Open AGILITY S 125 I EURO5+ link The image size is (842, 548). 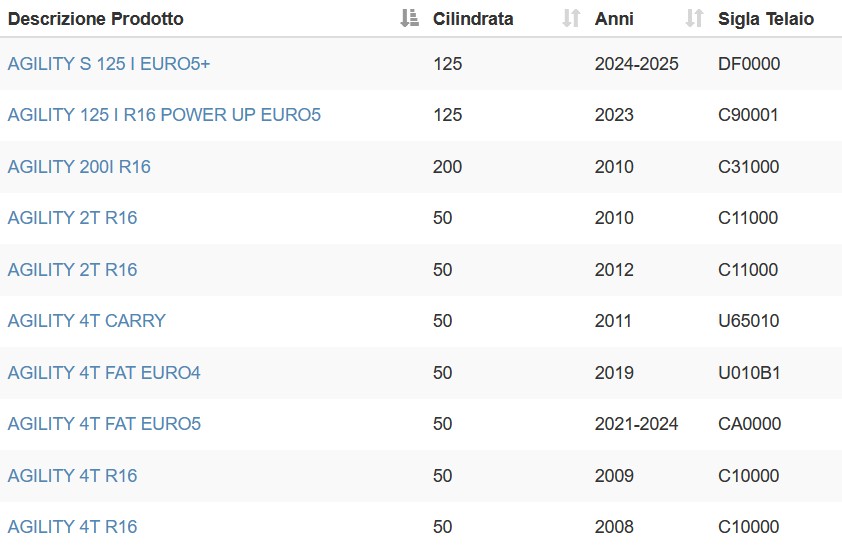coord(109,64)
